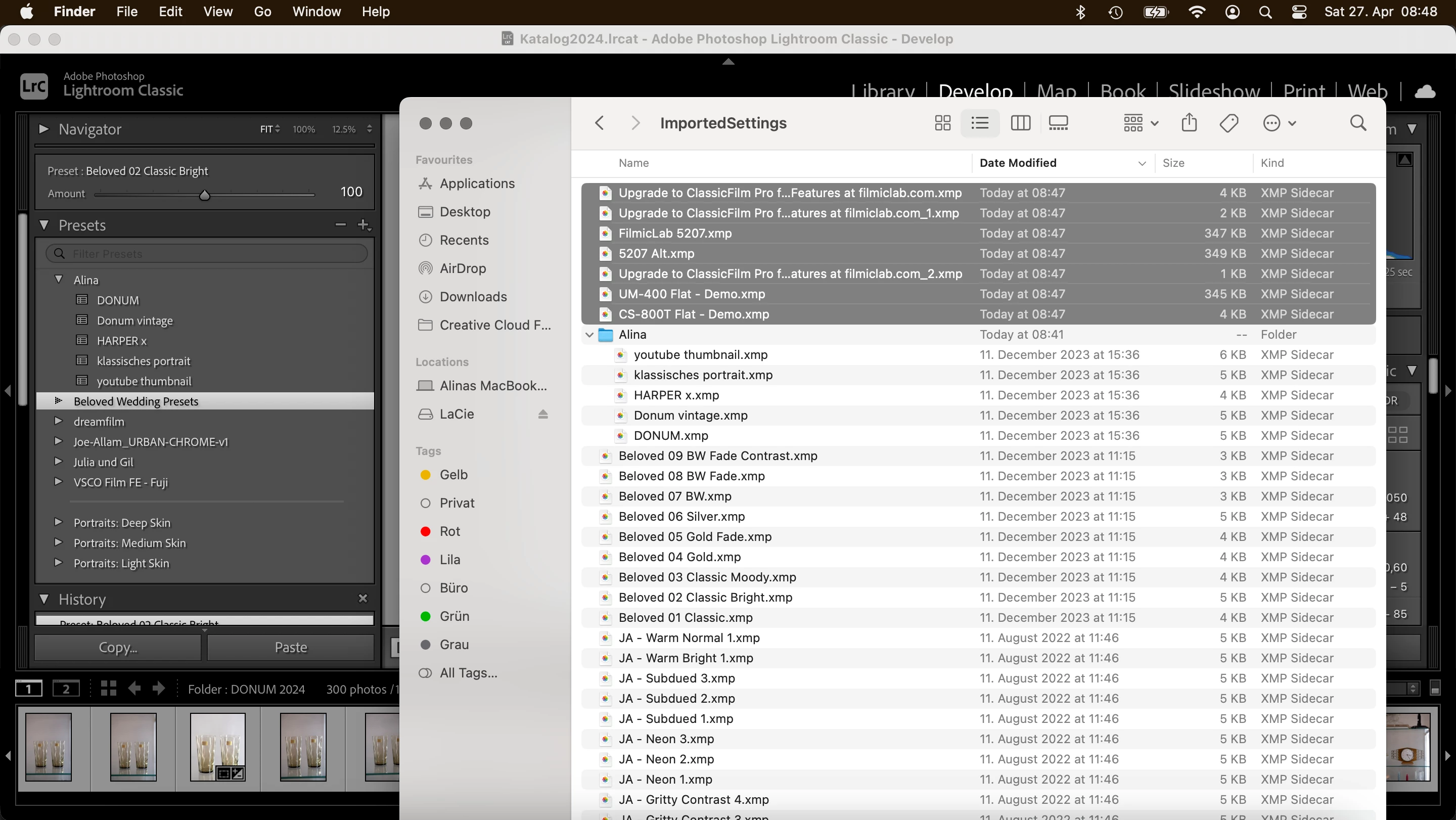Switch Finder to icon grid view
The height and width of the screenshot is (820, 1456).
click(942, 123)
